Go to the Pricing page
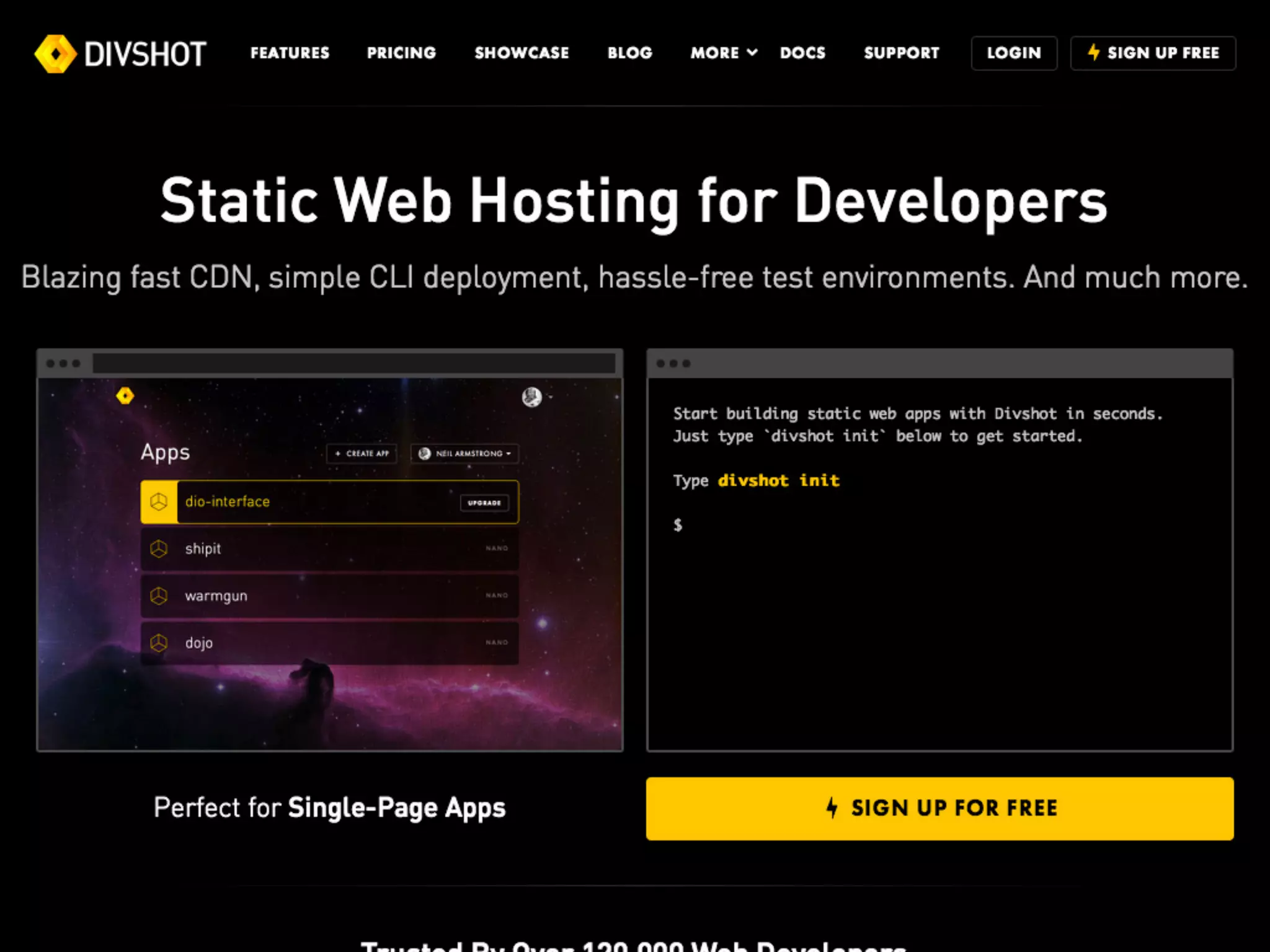Image resolution: width=1270 pixels, height=952 pixels. 401,53
